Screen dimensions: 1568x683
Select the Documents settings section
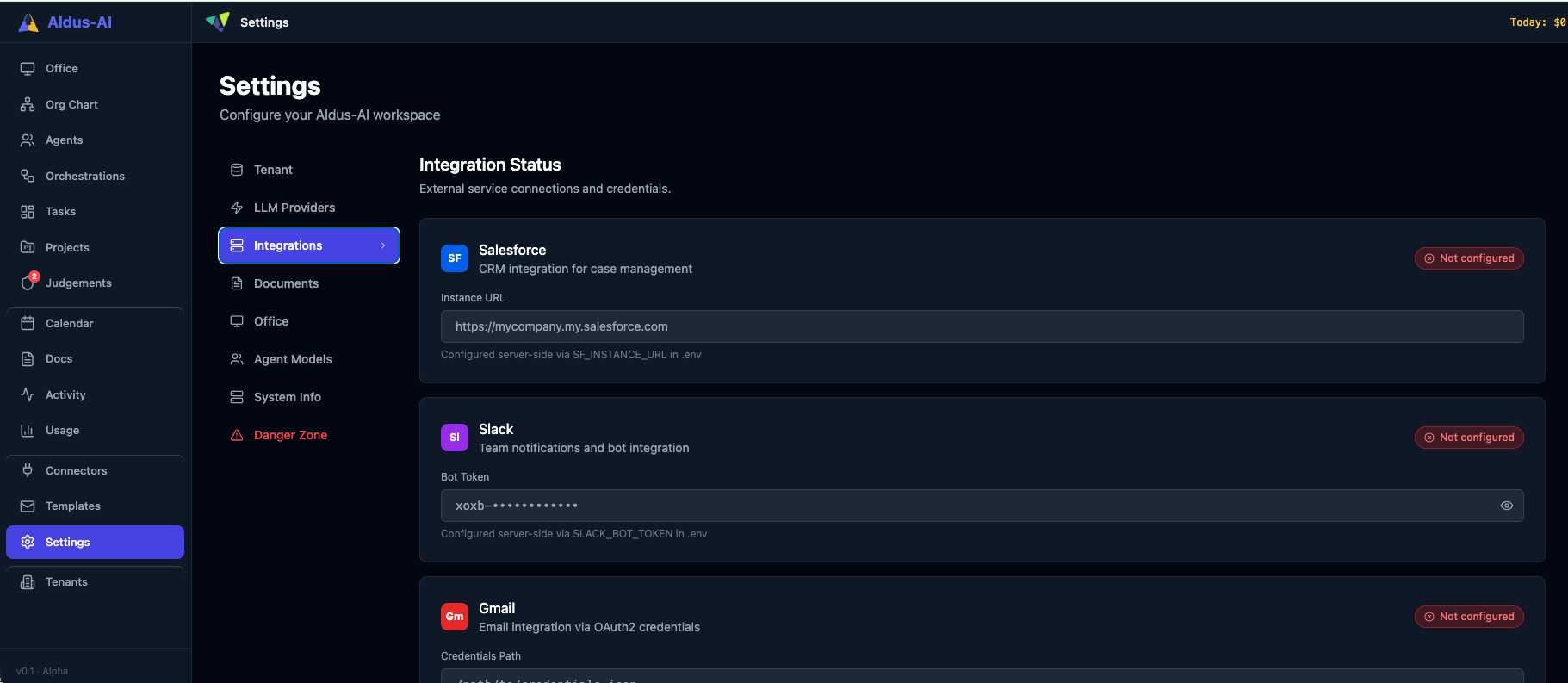pyautogui.click(x=309, y=283)
